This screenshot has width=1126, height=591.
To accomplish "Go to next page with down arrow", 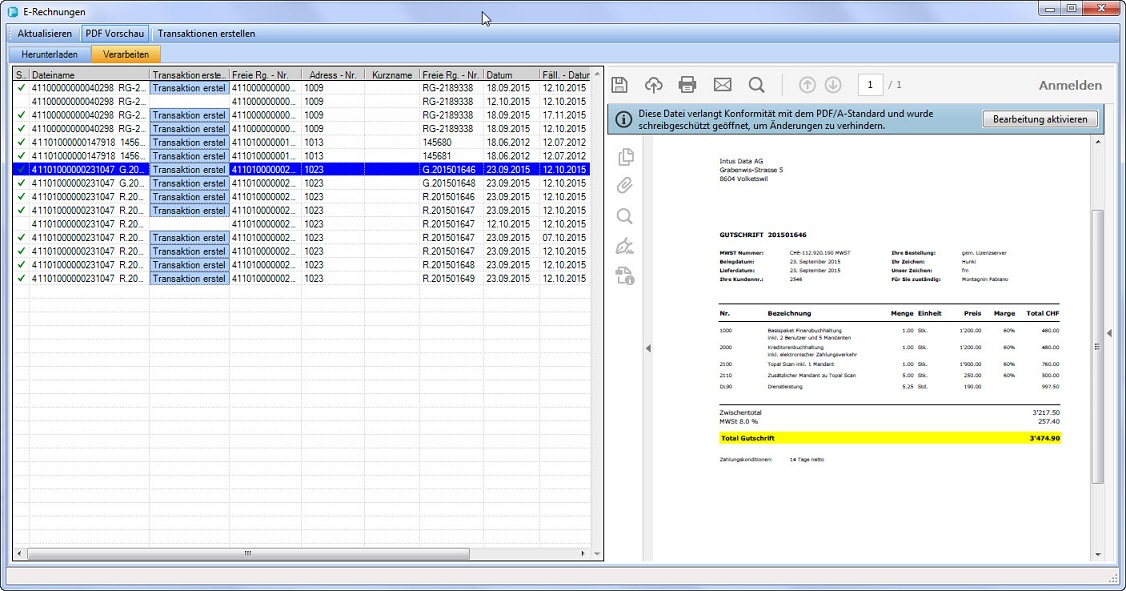I will click(x=832, y=85).
